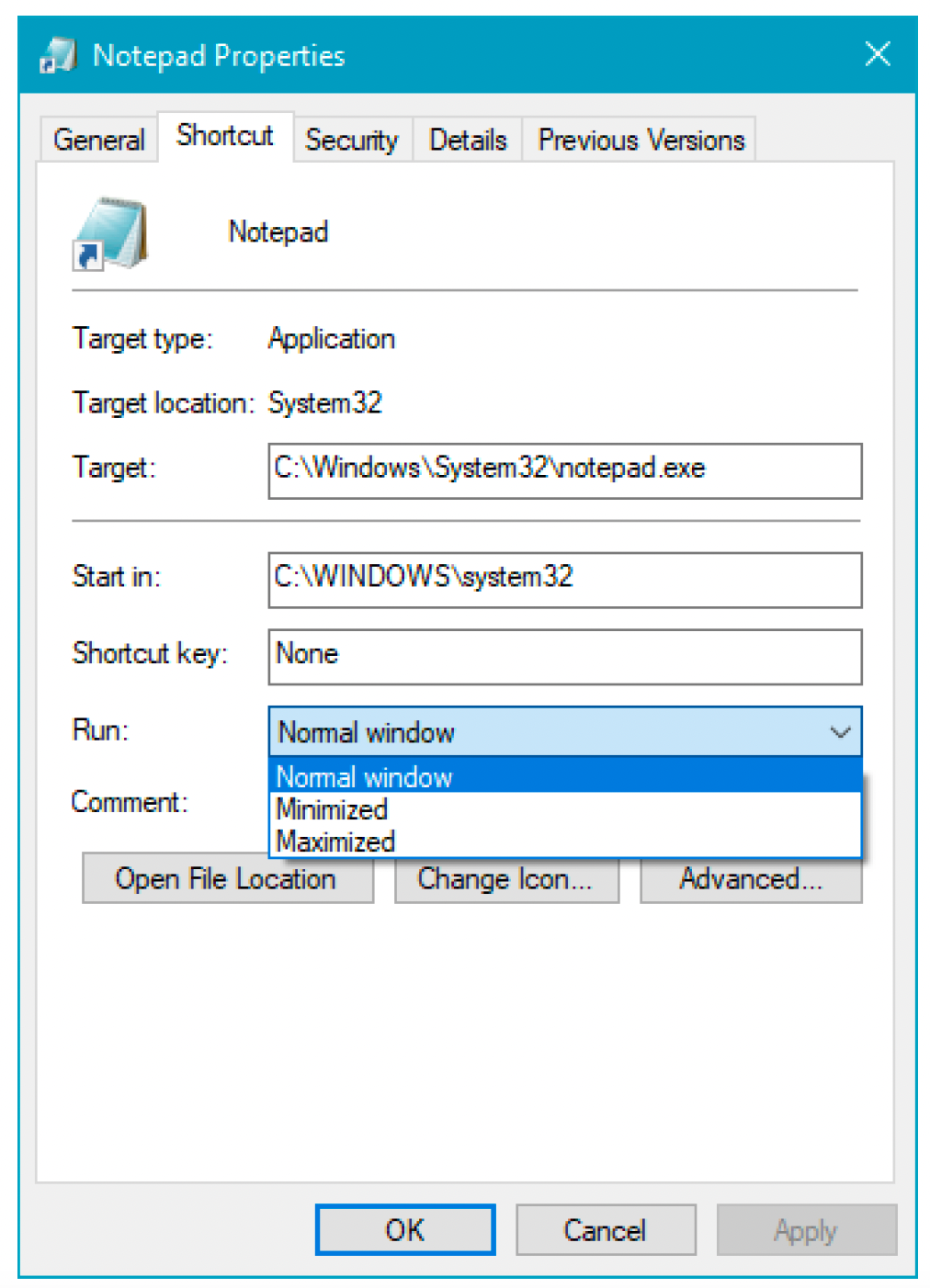Go to the Details tab

[x=468, y=140]
